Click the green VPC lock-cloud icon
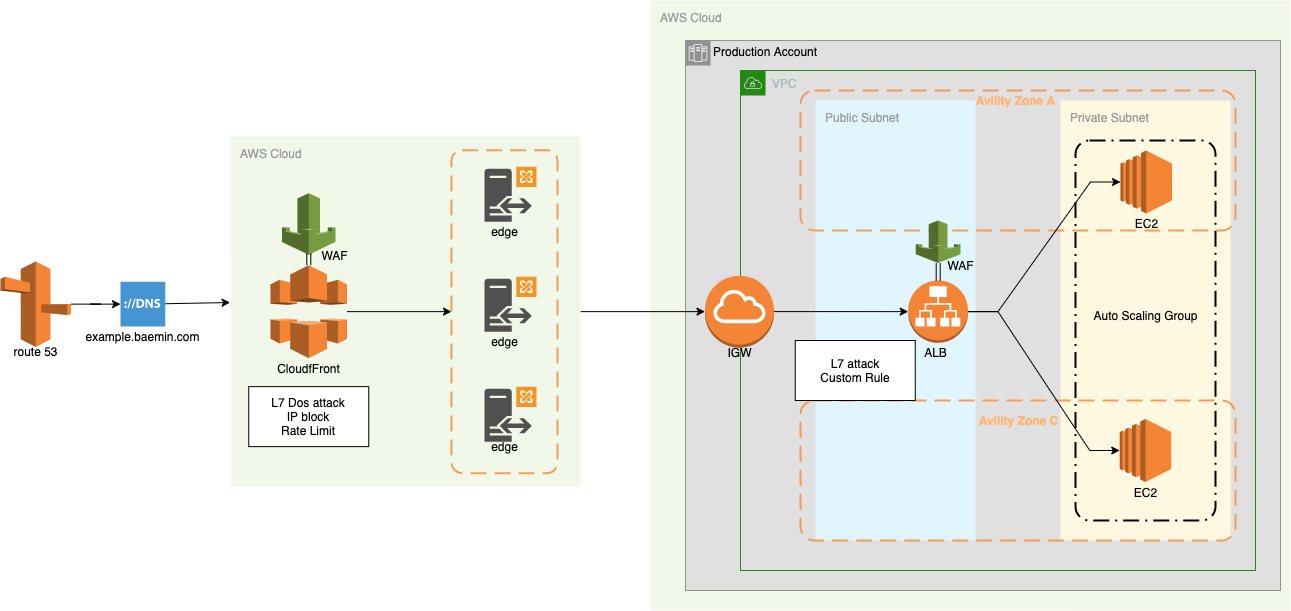The width and height of the screenshot is (1291, 611). click(x=753, y=83)
